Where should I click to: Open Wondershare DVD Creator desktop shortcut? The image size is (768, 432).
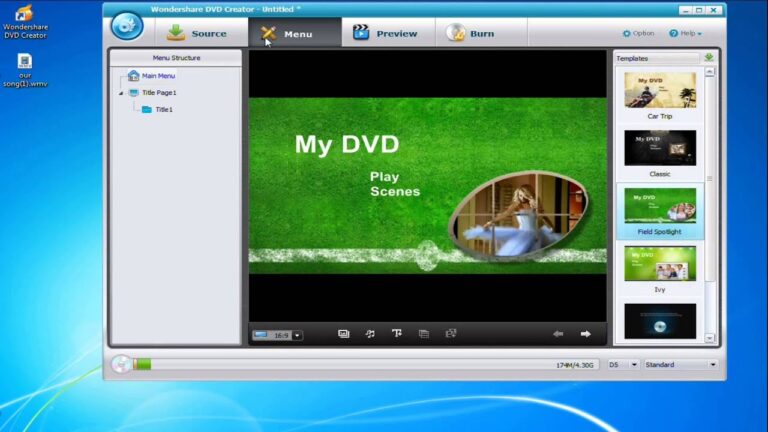coord(25,22)
